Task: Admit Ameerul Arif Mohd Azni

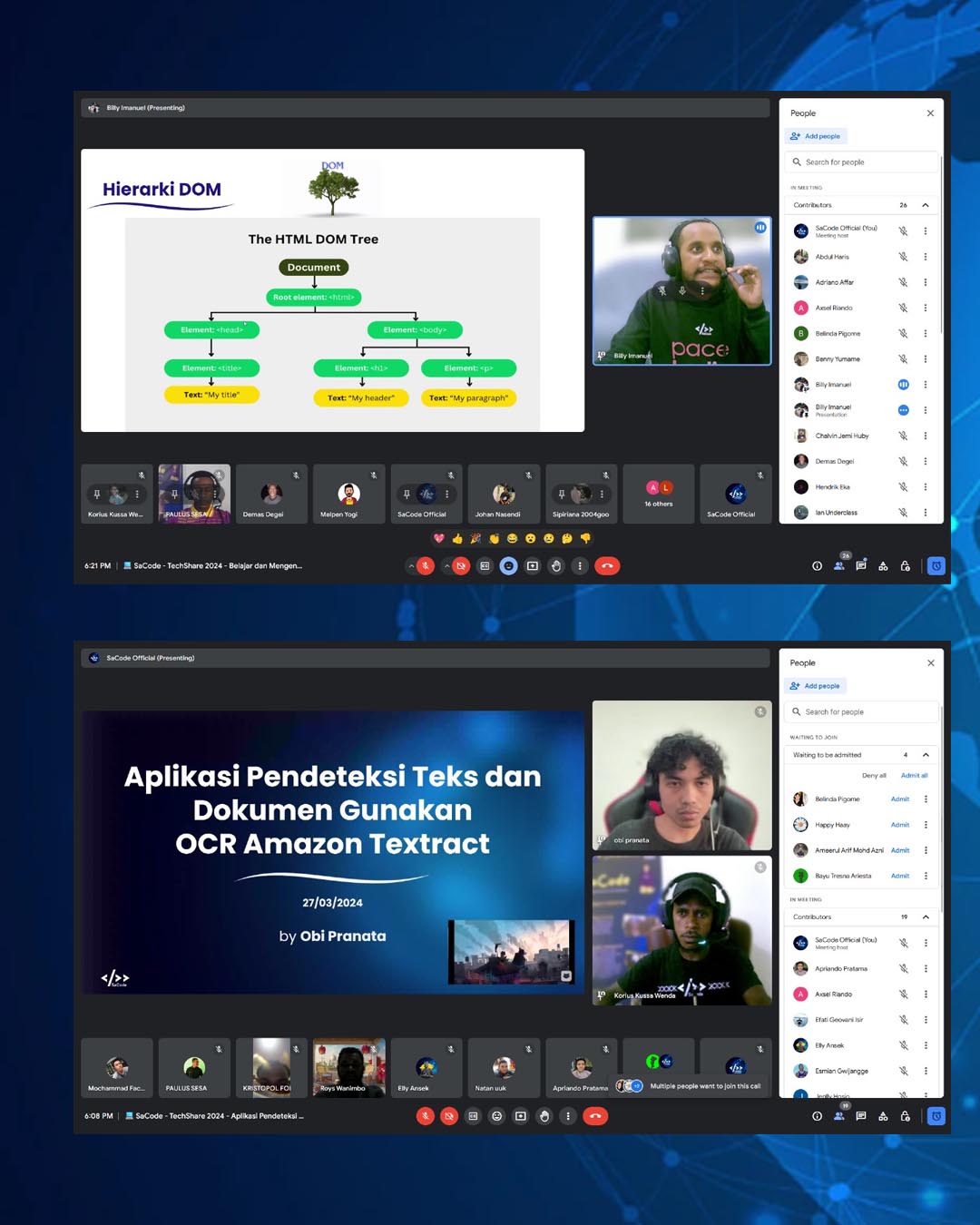Action: point(900,850)
